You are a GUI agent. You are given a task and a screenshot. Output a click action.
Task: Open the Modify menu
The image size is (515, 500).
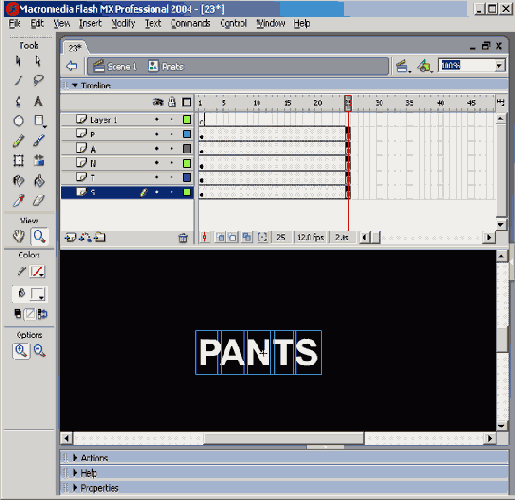pos(123,23)
